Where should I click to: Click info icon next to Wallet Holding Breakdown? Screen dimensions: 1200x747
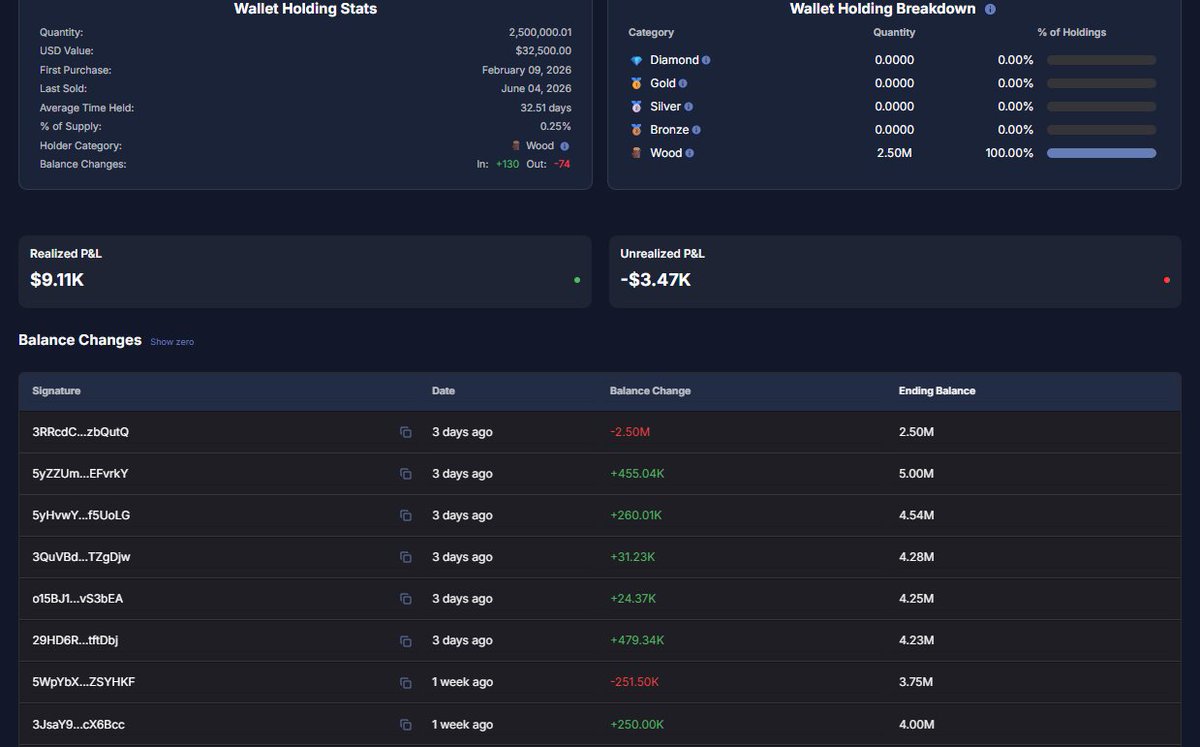coord(990,9)
